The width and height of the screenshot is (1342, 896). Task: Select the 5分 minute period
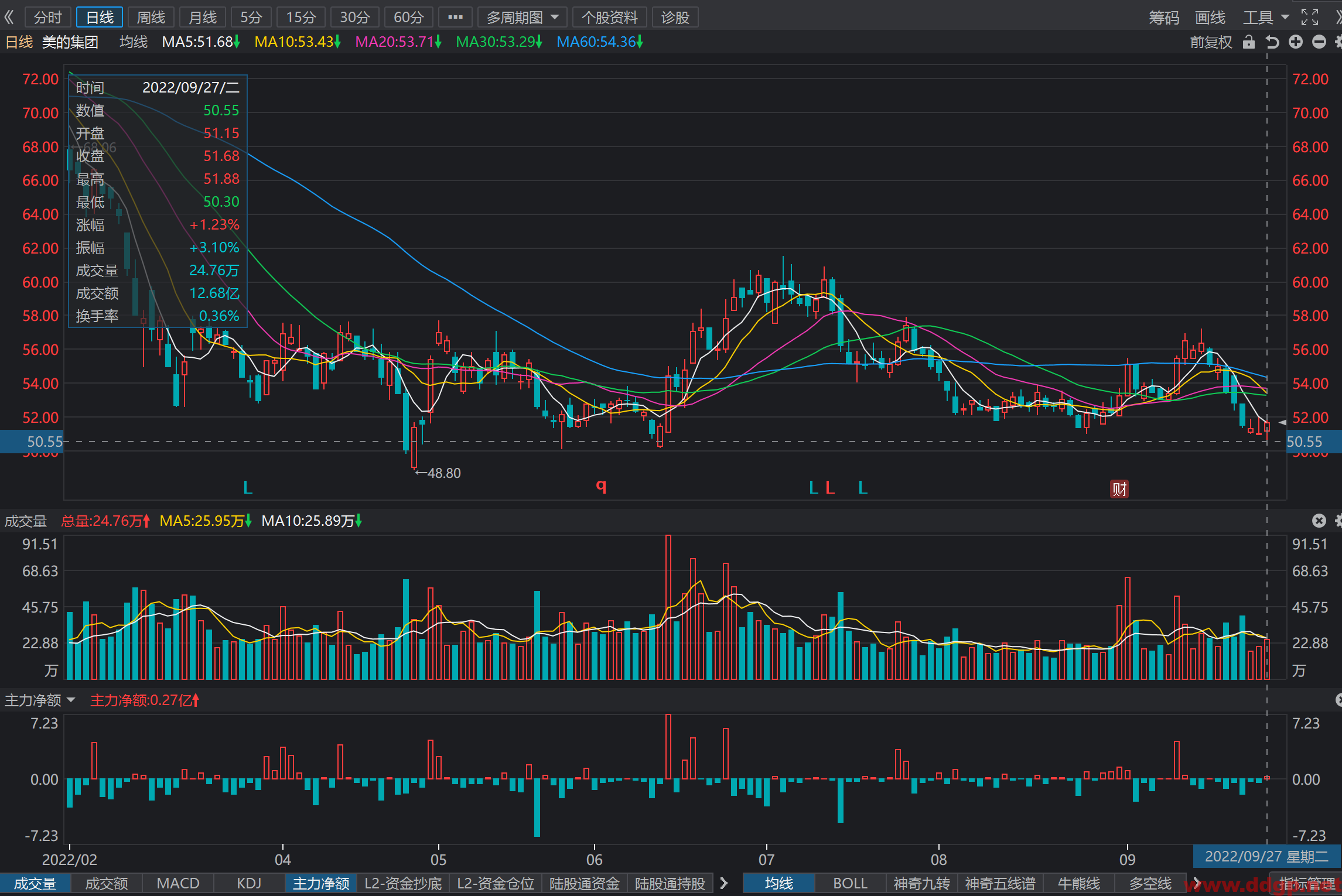(x=251, y=17)
